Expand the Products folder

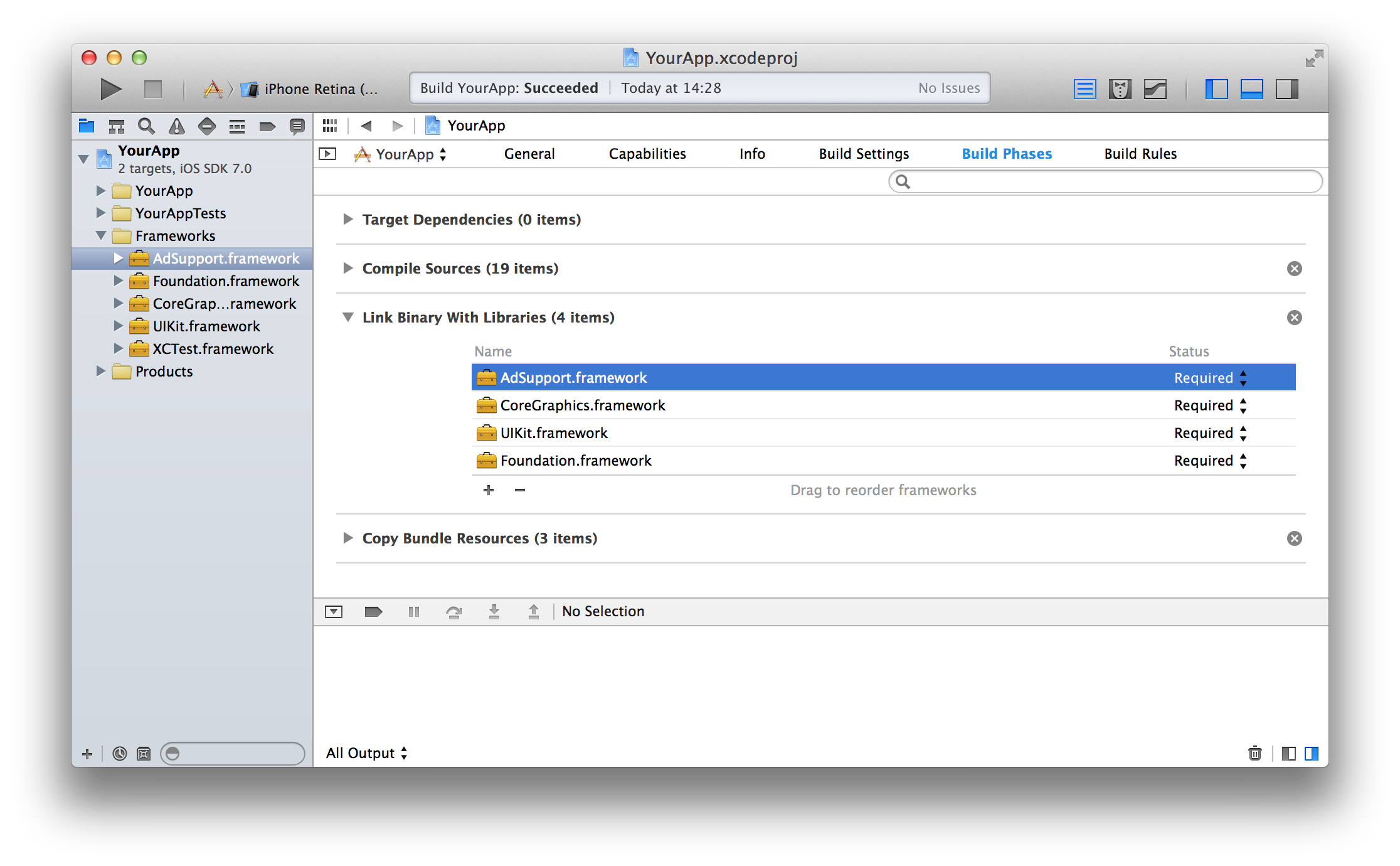(100, 371)
